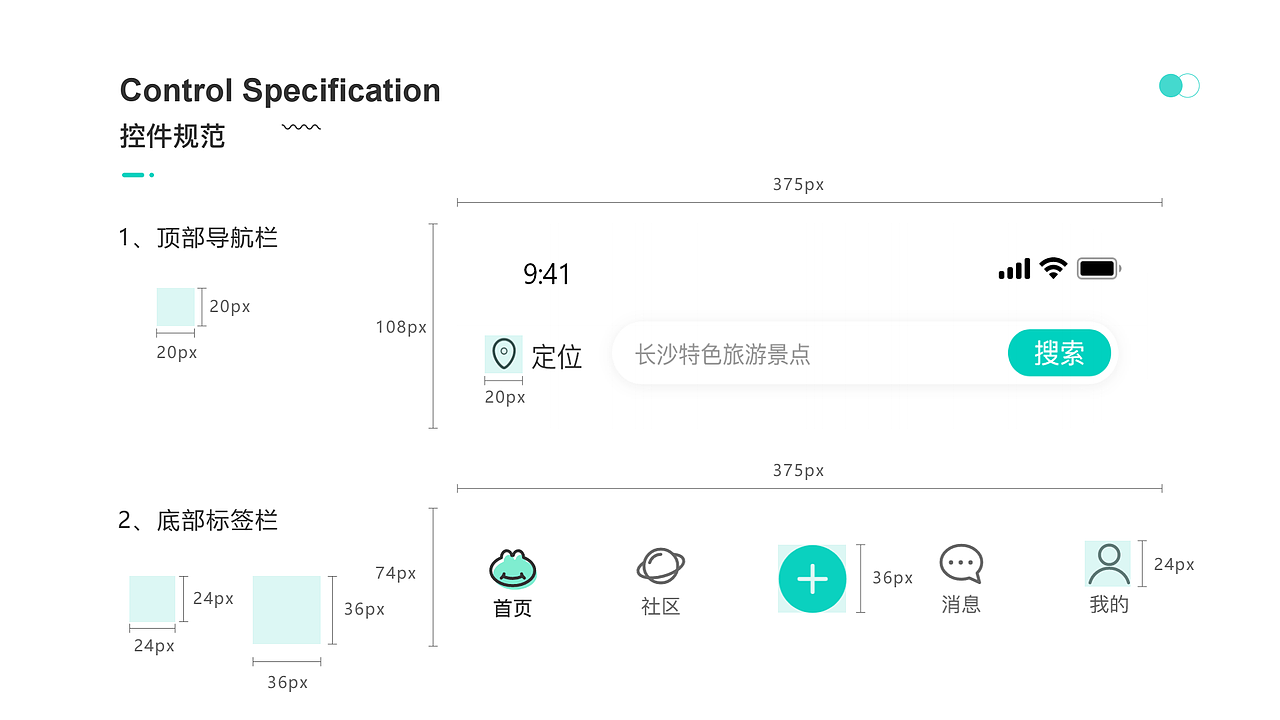This screenshot has width=1280, height=720.
Task: Flip the teal toggle switch at top right
Action: tap(1178, 86)
